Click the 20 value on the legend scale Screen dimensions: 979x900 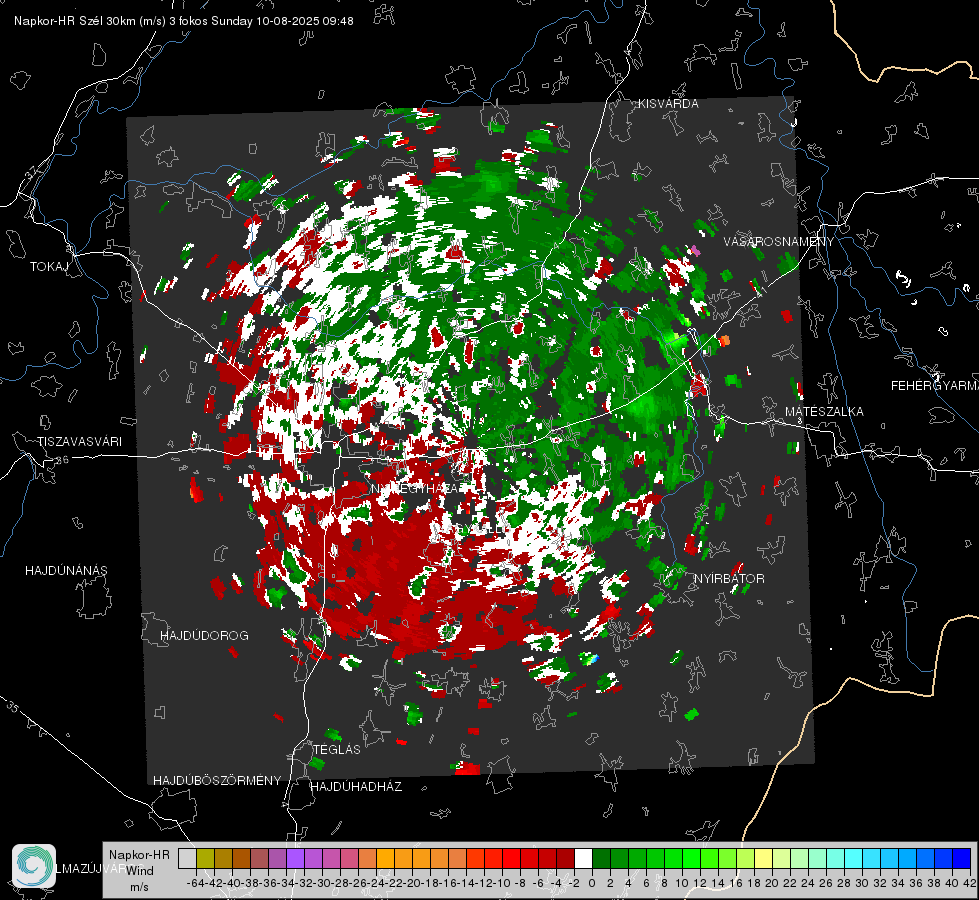tap(772, 884)
